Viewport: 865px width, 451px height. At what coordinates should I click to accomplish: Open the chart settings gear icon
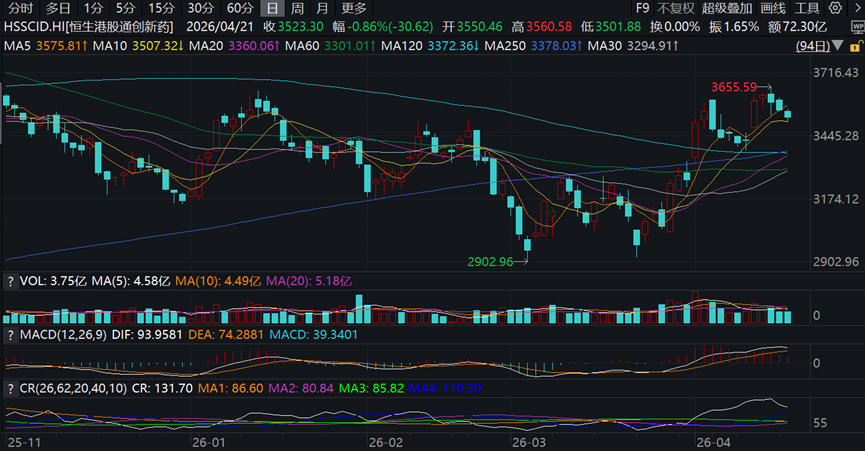[x=836, y=8]
